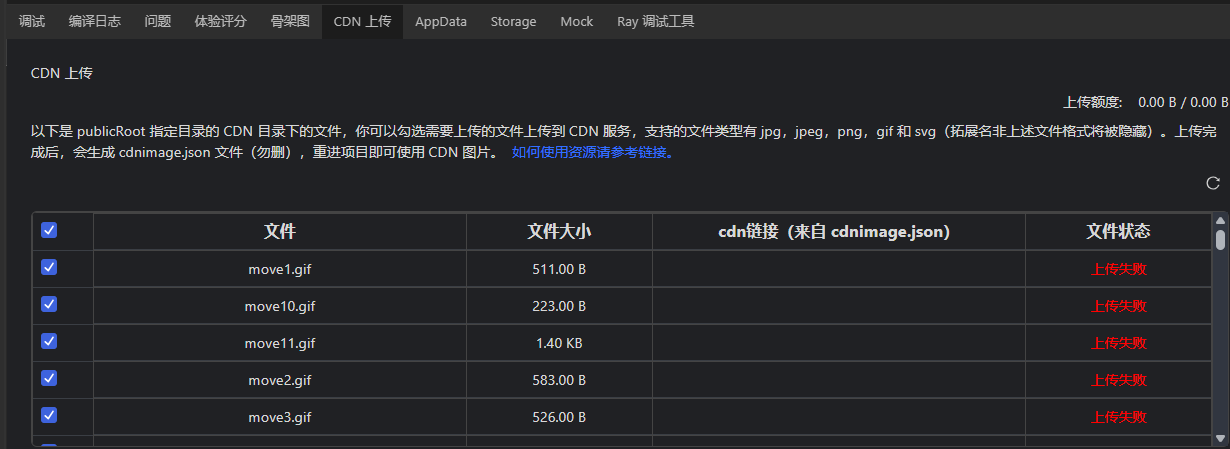The image size is (1230, 449).
Task: Open the 骨架图 tab
Action: pyautogui.click(x=290, y=21)
